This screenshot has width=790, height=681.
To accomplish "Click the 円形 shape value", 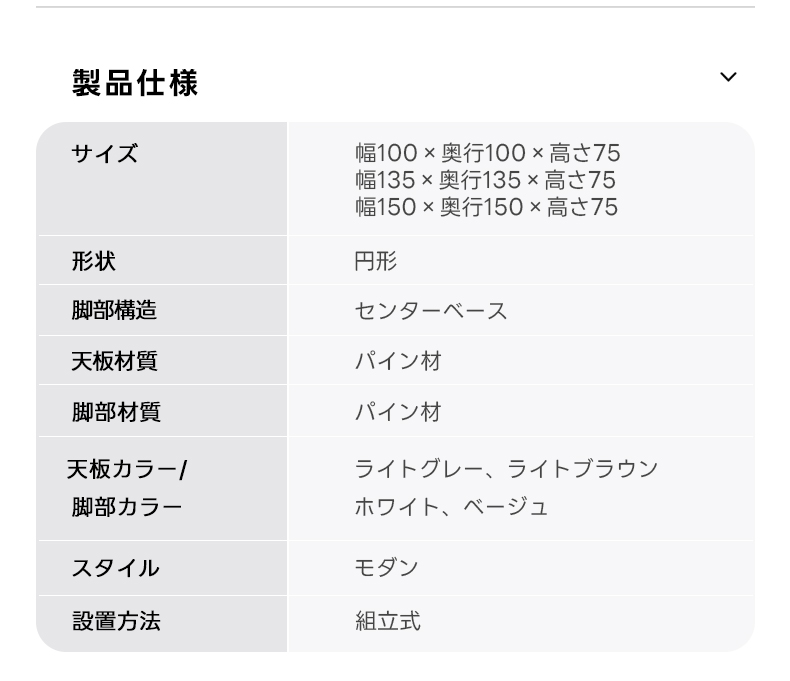I will (x=376, y=261).
